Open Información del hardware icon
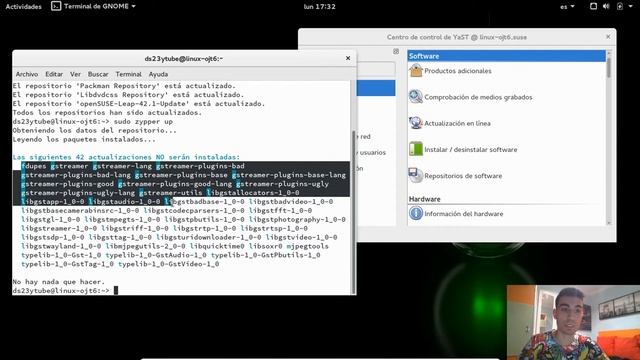The height and width of the screenshot is (360, 640). (x=416, y=213)
